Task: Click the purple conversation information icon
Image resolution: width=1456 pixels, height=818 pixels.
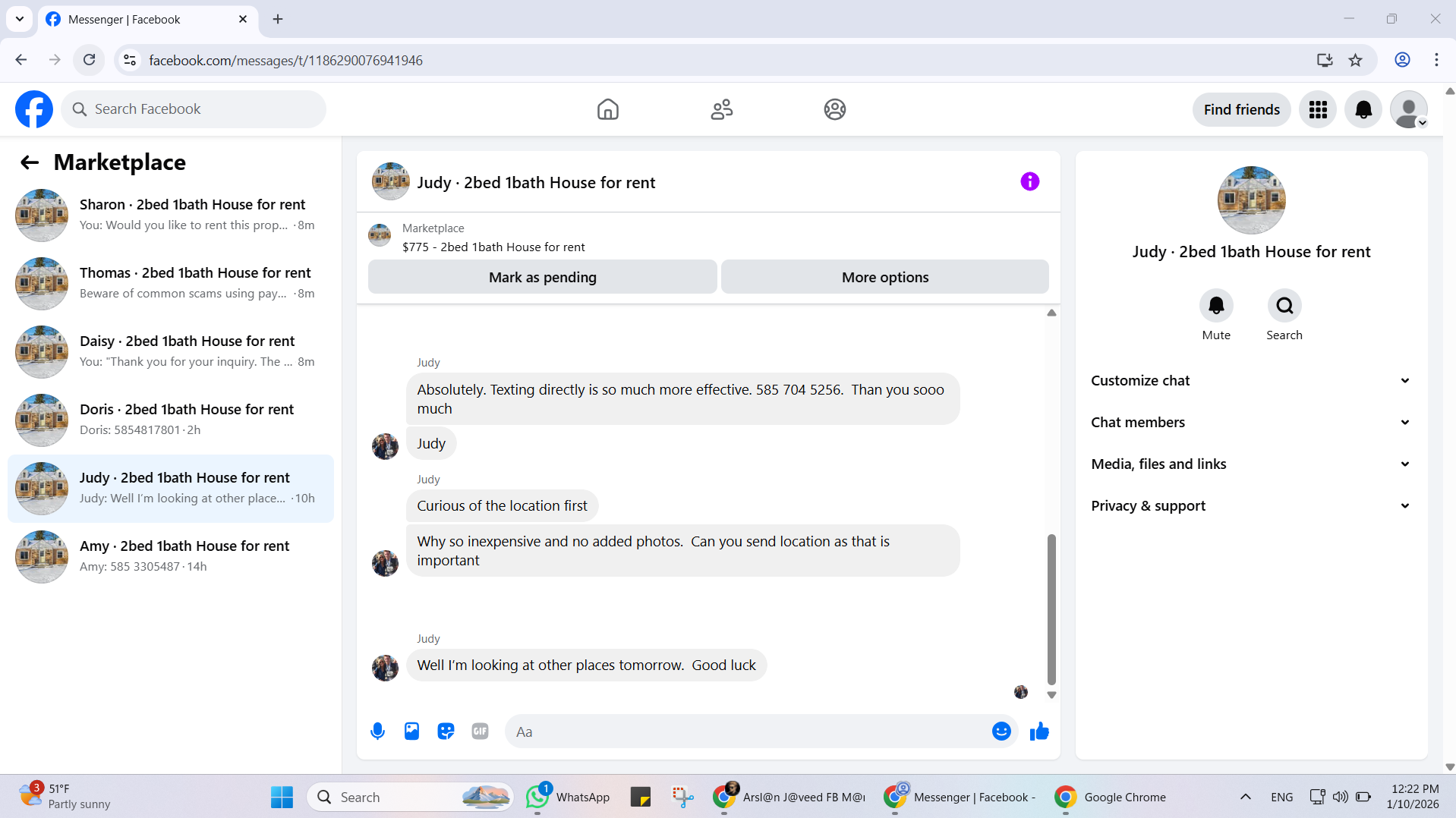Action: point(1029,181)
